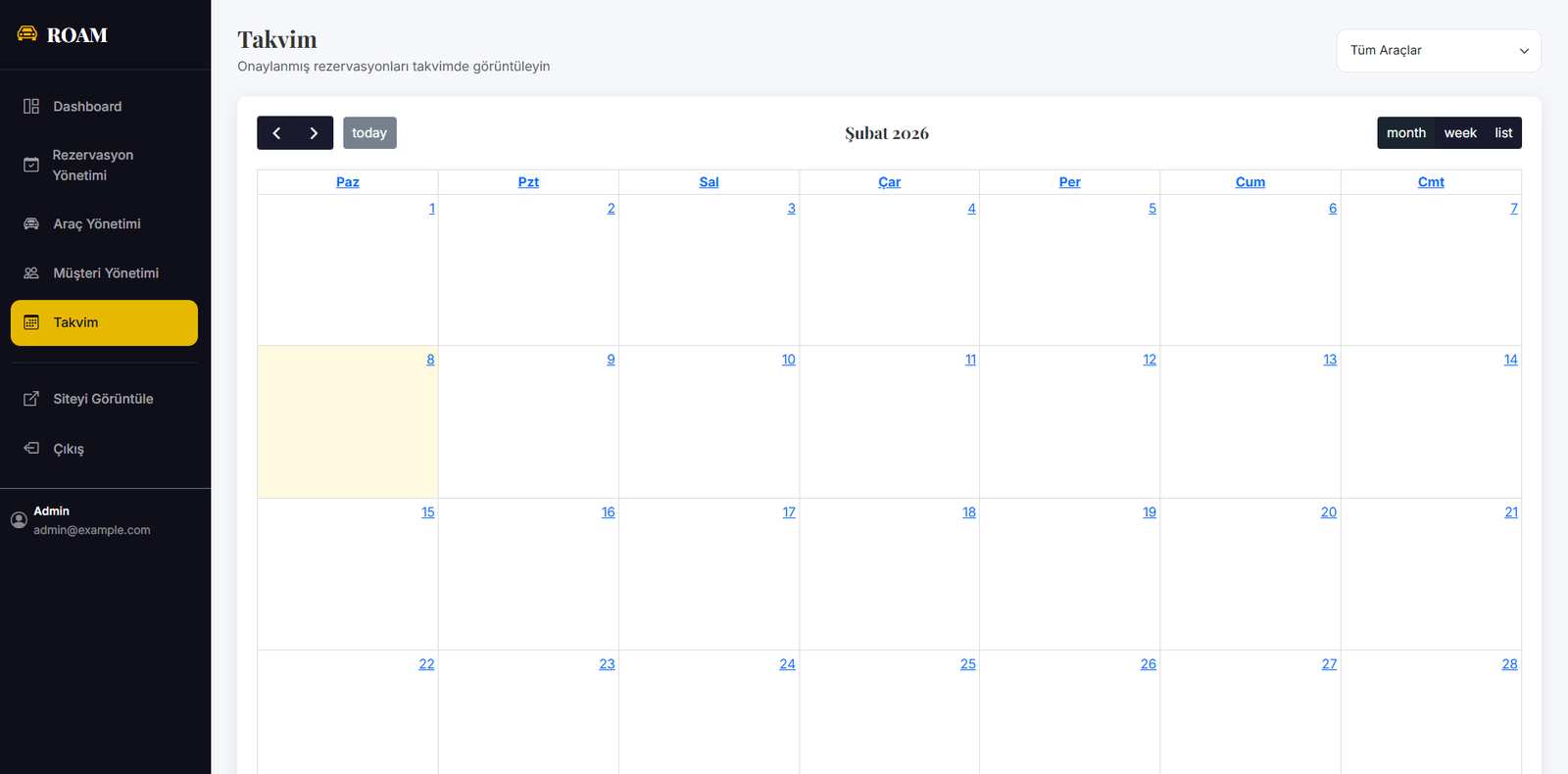Click the Siteyi Görüntüle external link icon
1568x774 pixels.
(31, 399)
